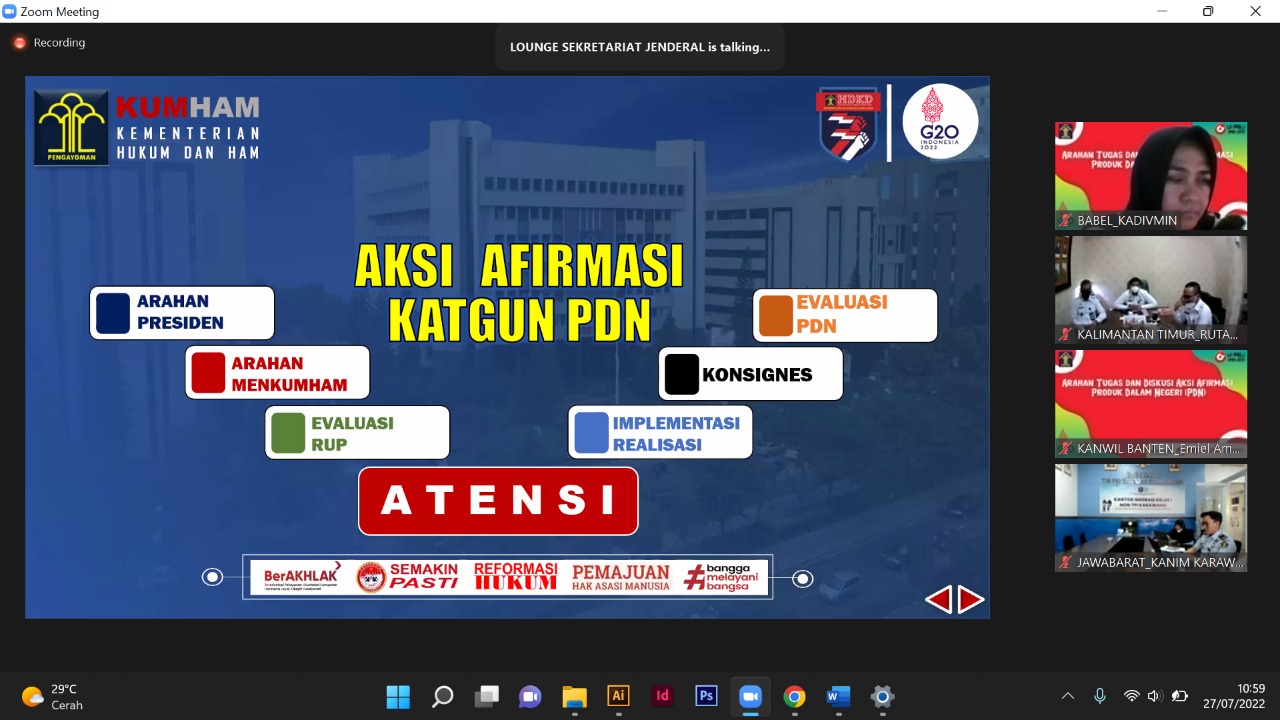Open Windows Search from taskbar

tap(442, 696)
